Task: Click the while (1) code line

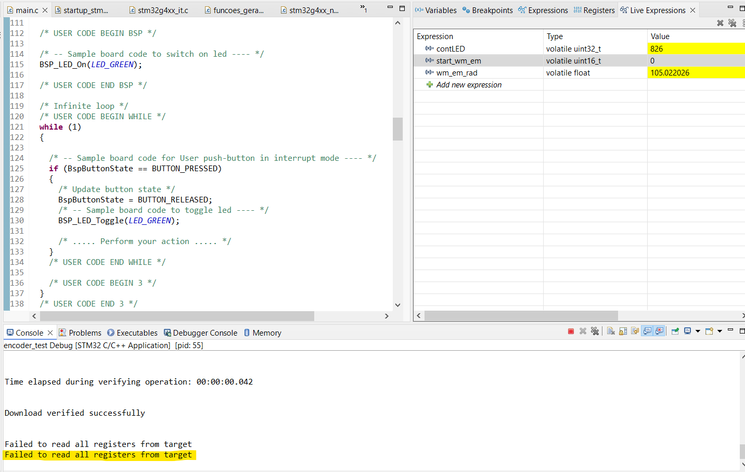Action: pyautogui.click(x=60, y=127)
